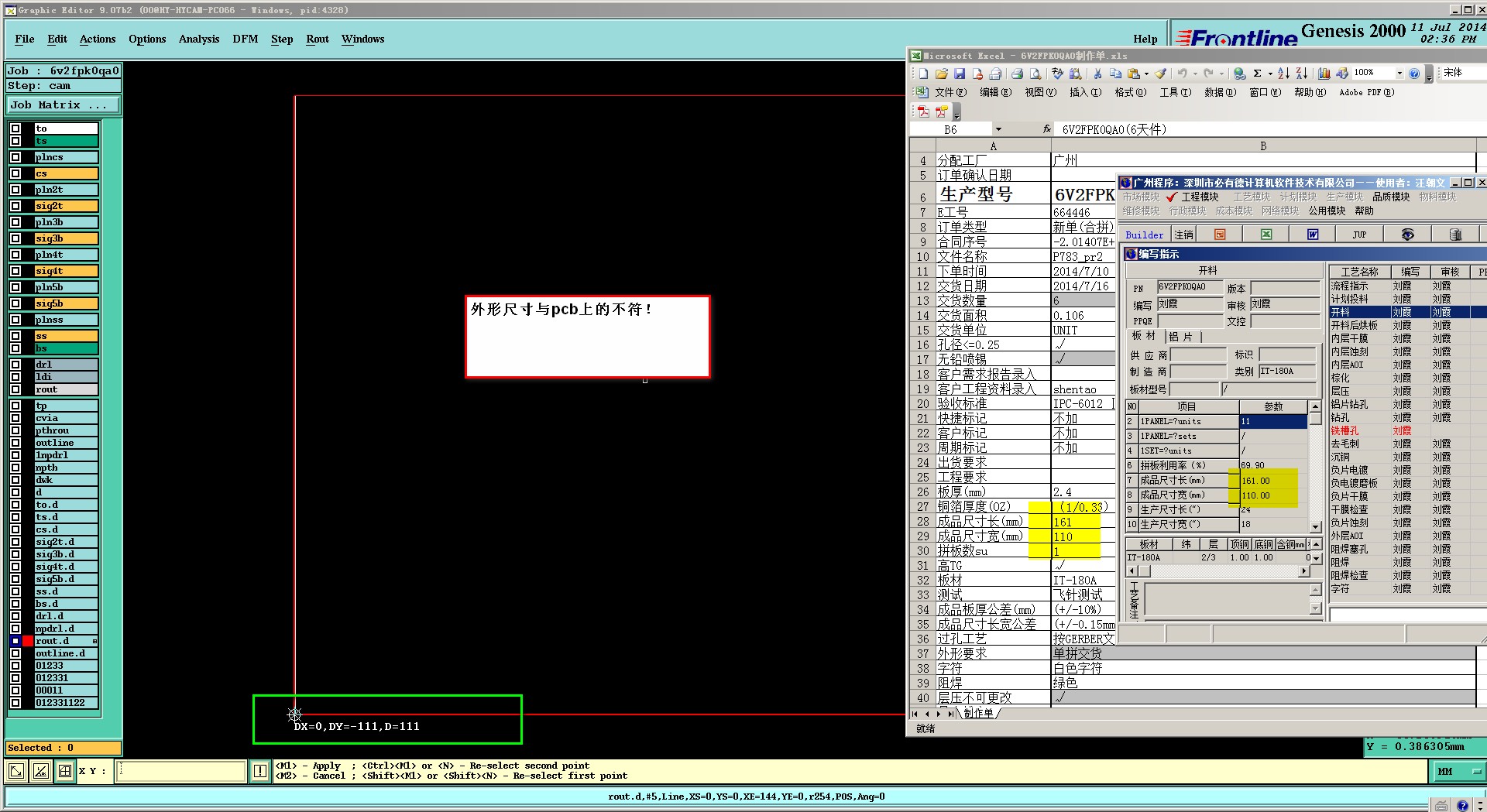Toggle visibility checkbox for layer ss
Image resolution: width=1487 pixels, height=812 pixels.
(15, 336)
